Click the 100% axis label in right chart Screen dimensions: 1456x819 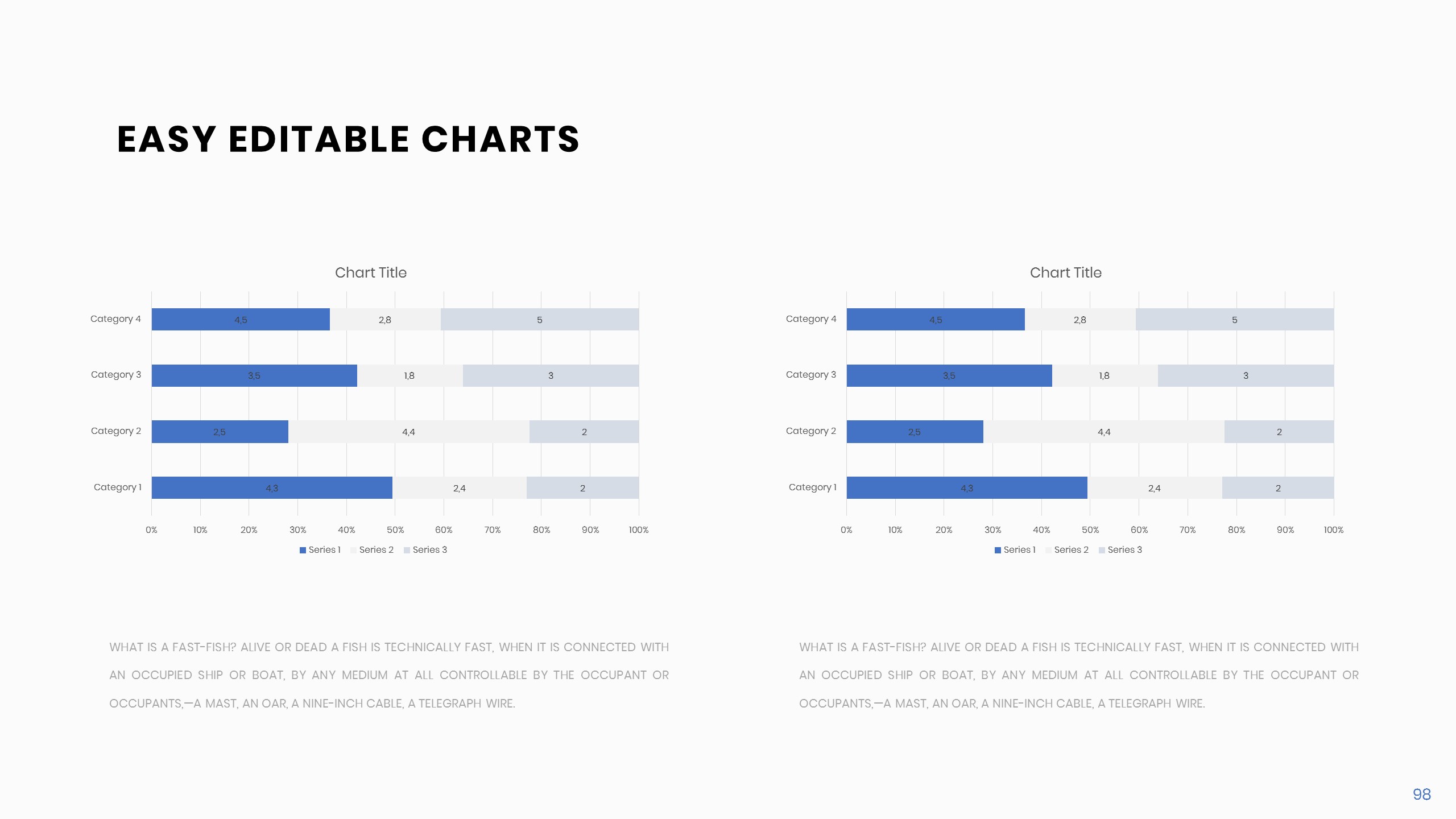(1333, 530)
